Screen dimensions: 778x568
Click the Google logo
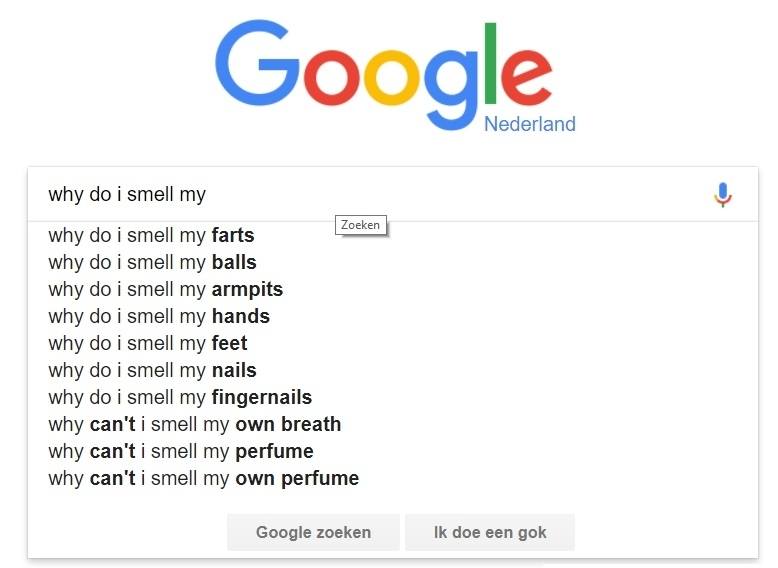384,74
